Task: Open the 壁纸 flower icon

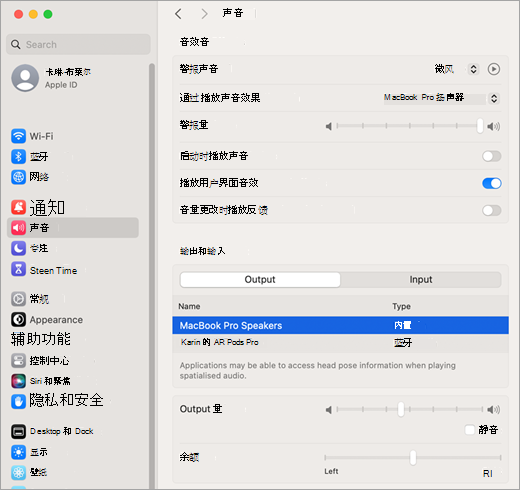Action: pos(18,472)
